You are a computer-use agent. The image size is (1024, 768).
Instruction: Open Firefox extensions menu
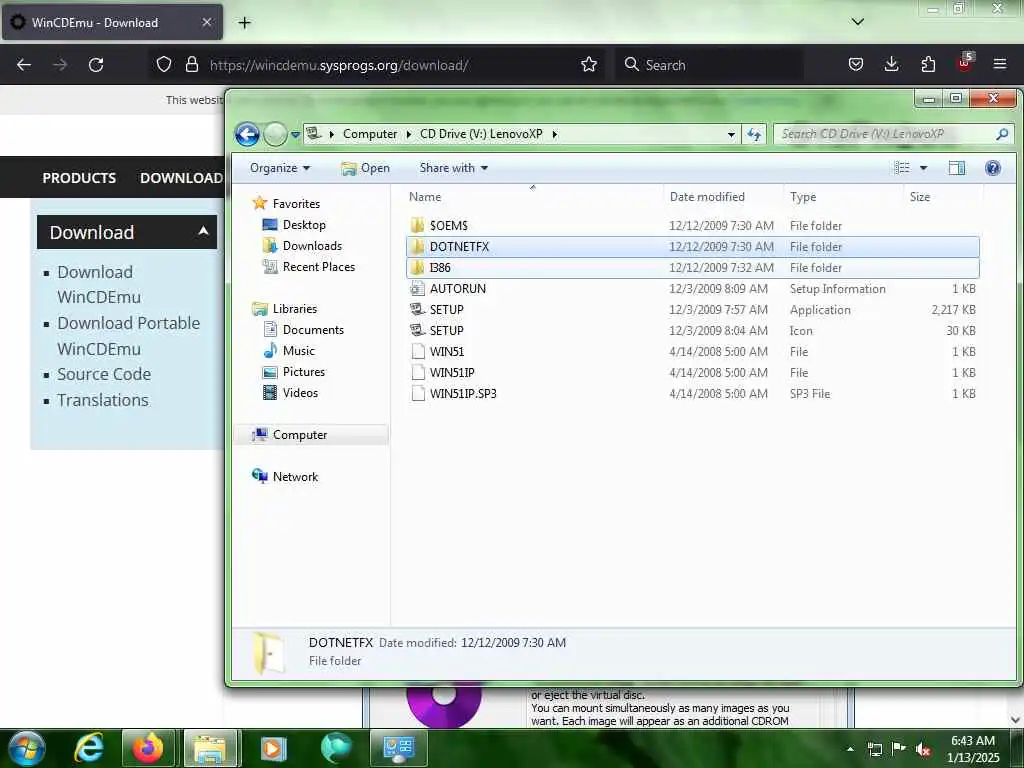(928, 65)
